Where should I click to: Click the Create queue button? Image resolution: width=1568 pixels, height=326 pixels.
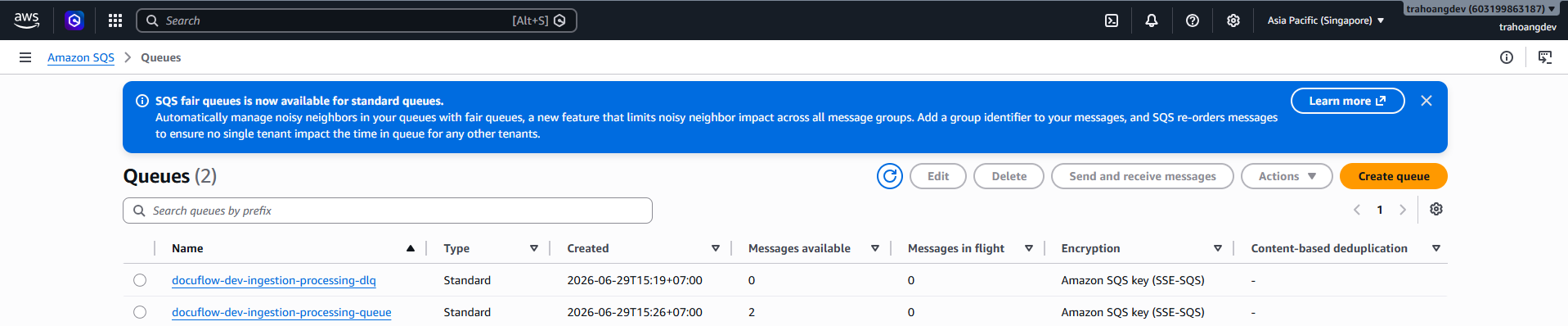click(x=1394, y=176)
